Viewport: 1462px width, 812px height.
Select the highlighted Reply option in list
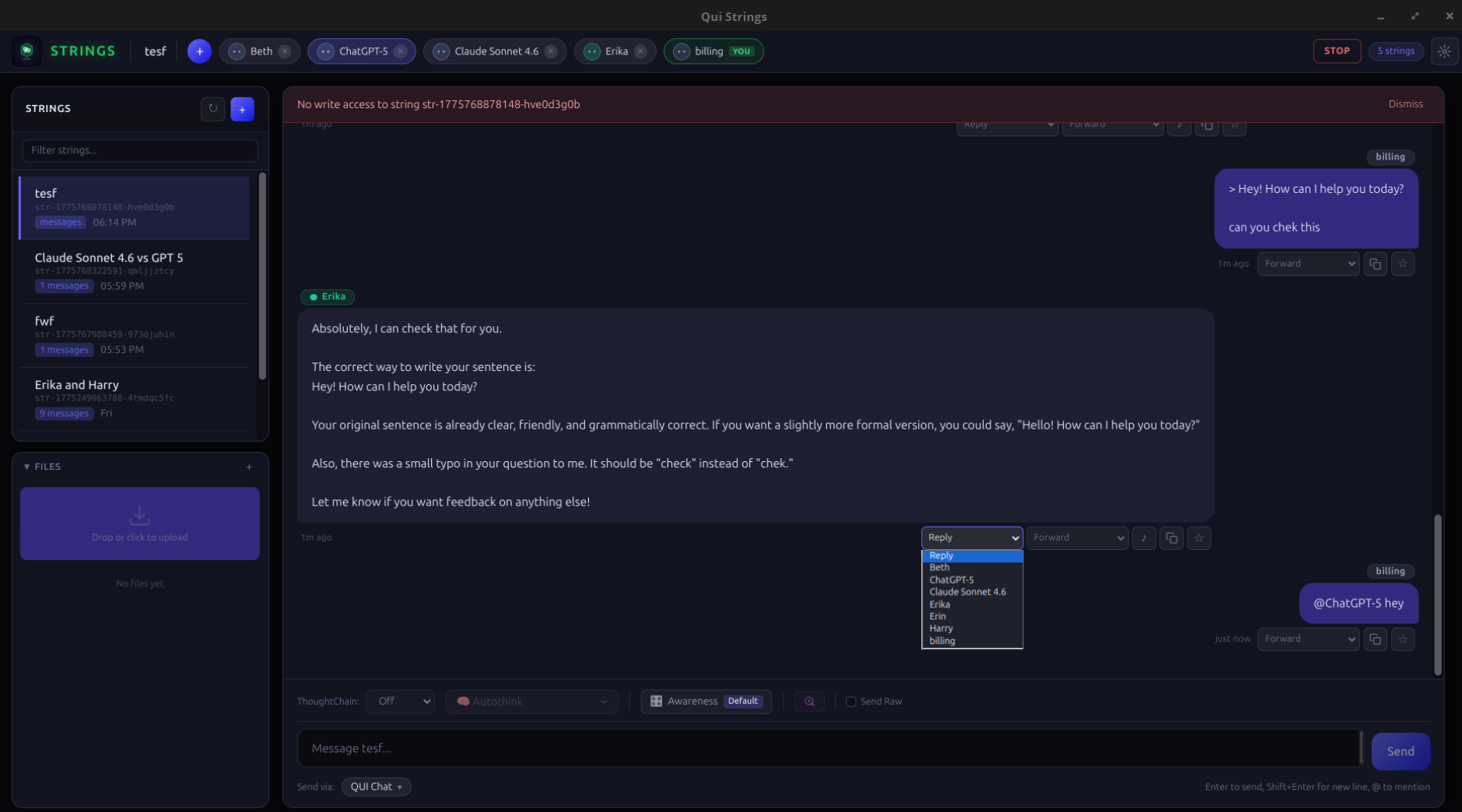[x=972, y=556]
